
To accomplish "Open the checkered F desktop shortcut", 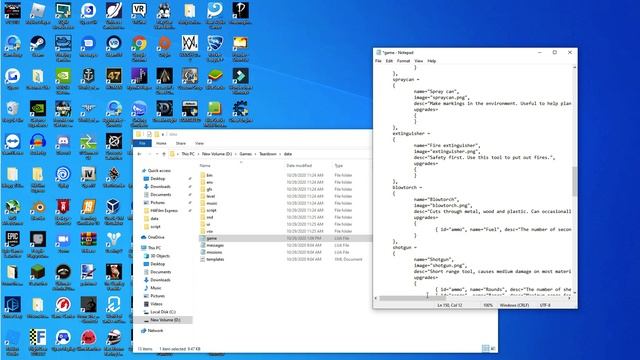I will (x=38, y=342).
